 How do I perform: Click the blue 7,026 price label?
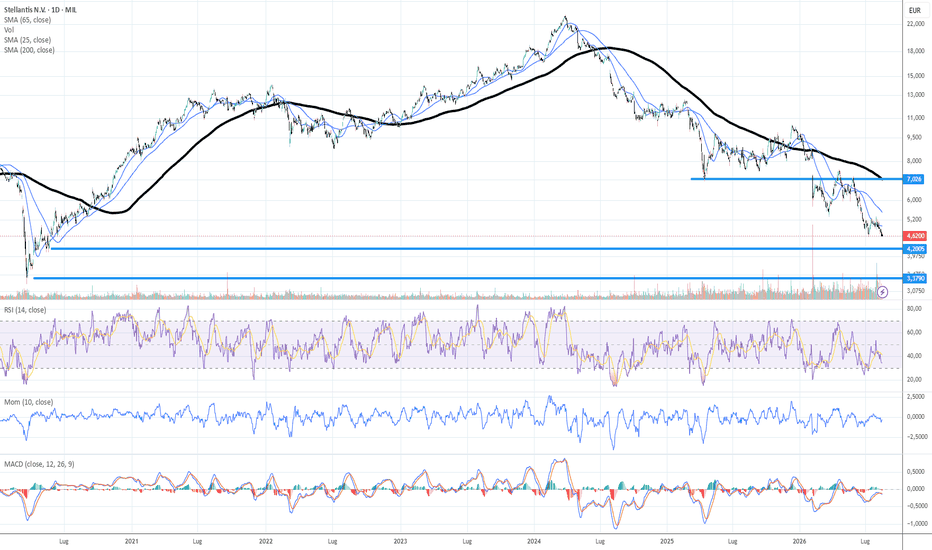tap(914, 179)
